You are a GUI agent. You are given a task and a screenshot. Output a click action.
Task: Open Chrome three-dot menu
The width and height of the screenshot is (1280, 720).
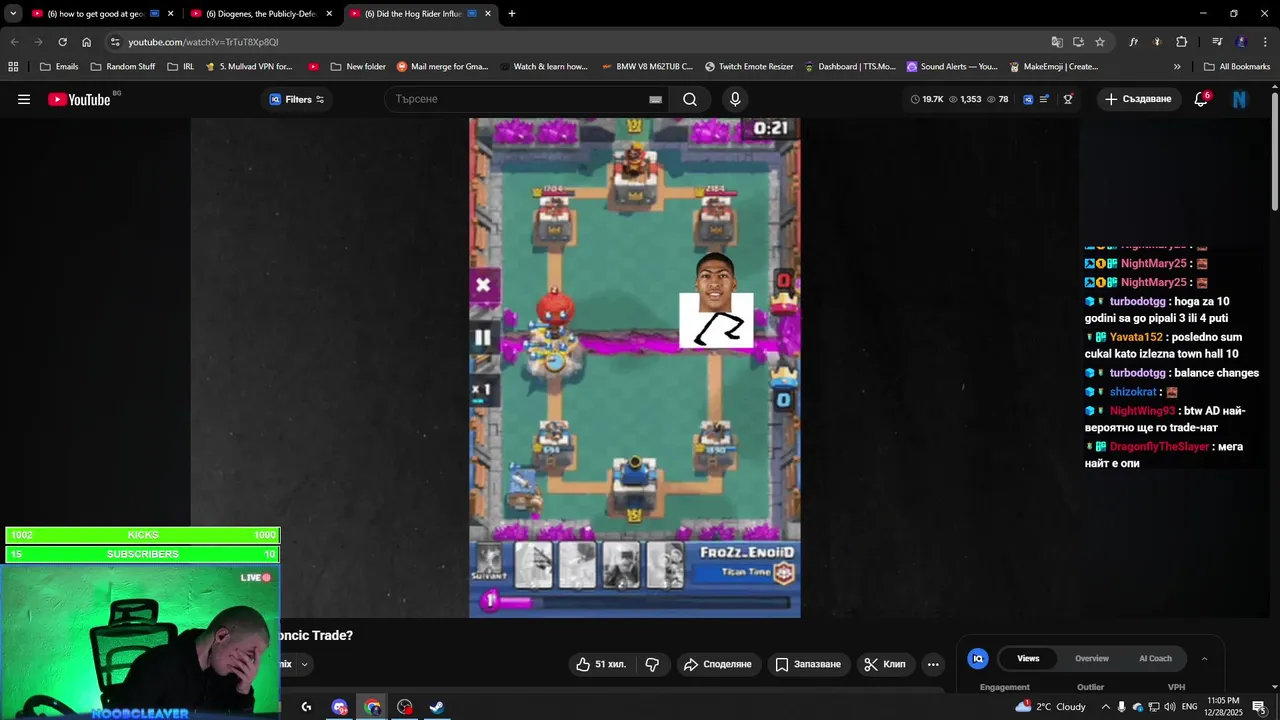point(1265,42)
